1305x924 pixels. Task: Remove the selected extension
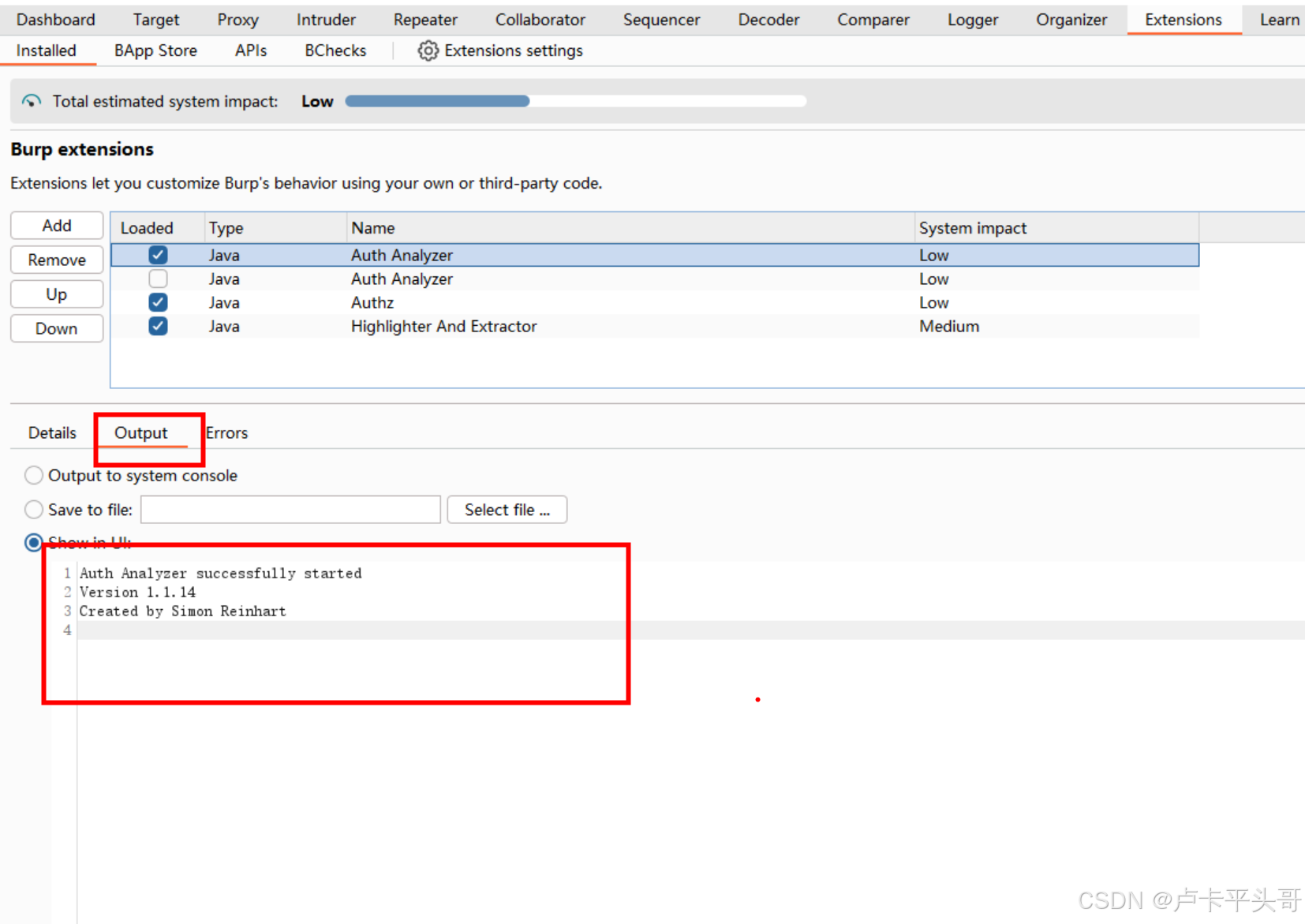click(56, 260)
